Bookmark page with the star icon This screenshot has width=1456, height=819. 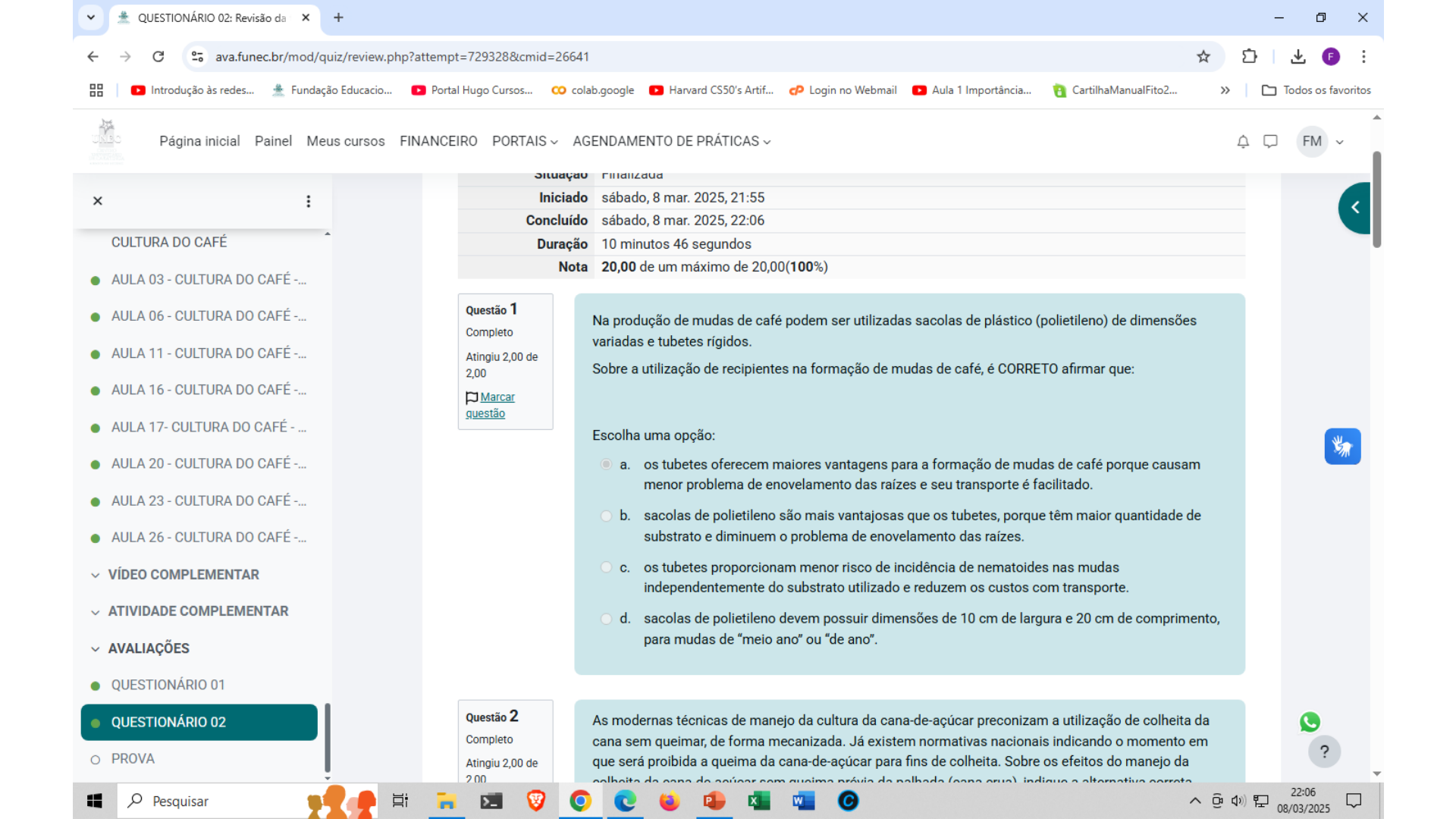tap(1203, 57)
